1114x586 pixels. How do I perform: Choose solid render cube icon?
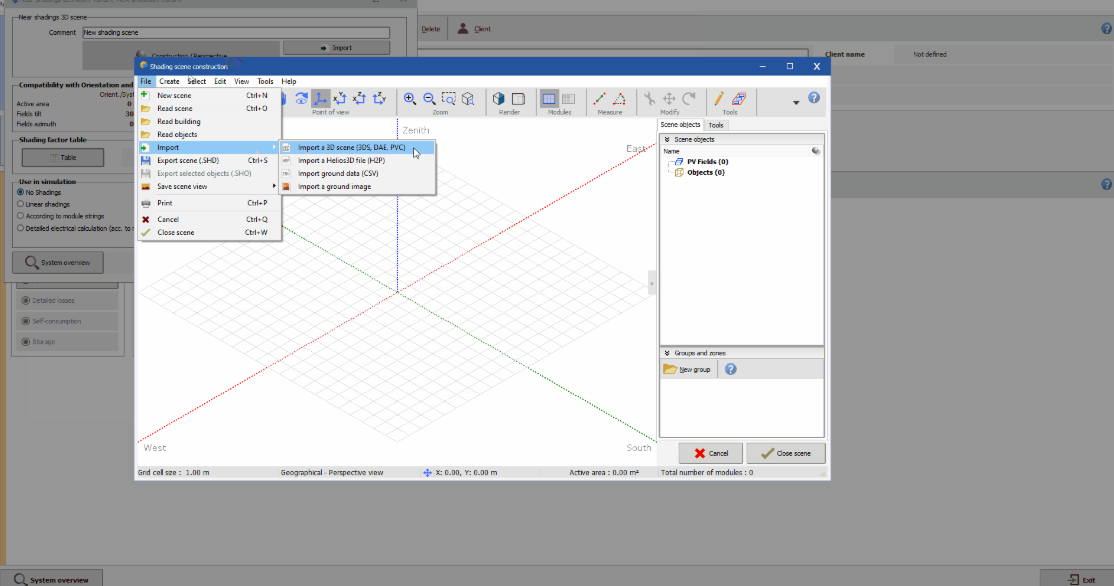click(499, 99)
